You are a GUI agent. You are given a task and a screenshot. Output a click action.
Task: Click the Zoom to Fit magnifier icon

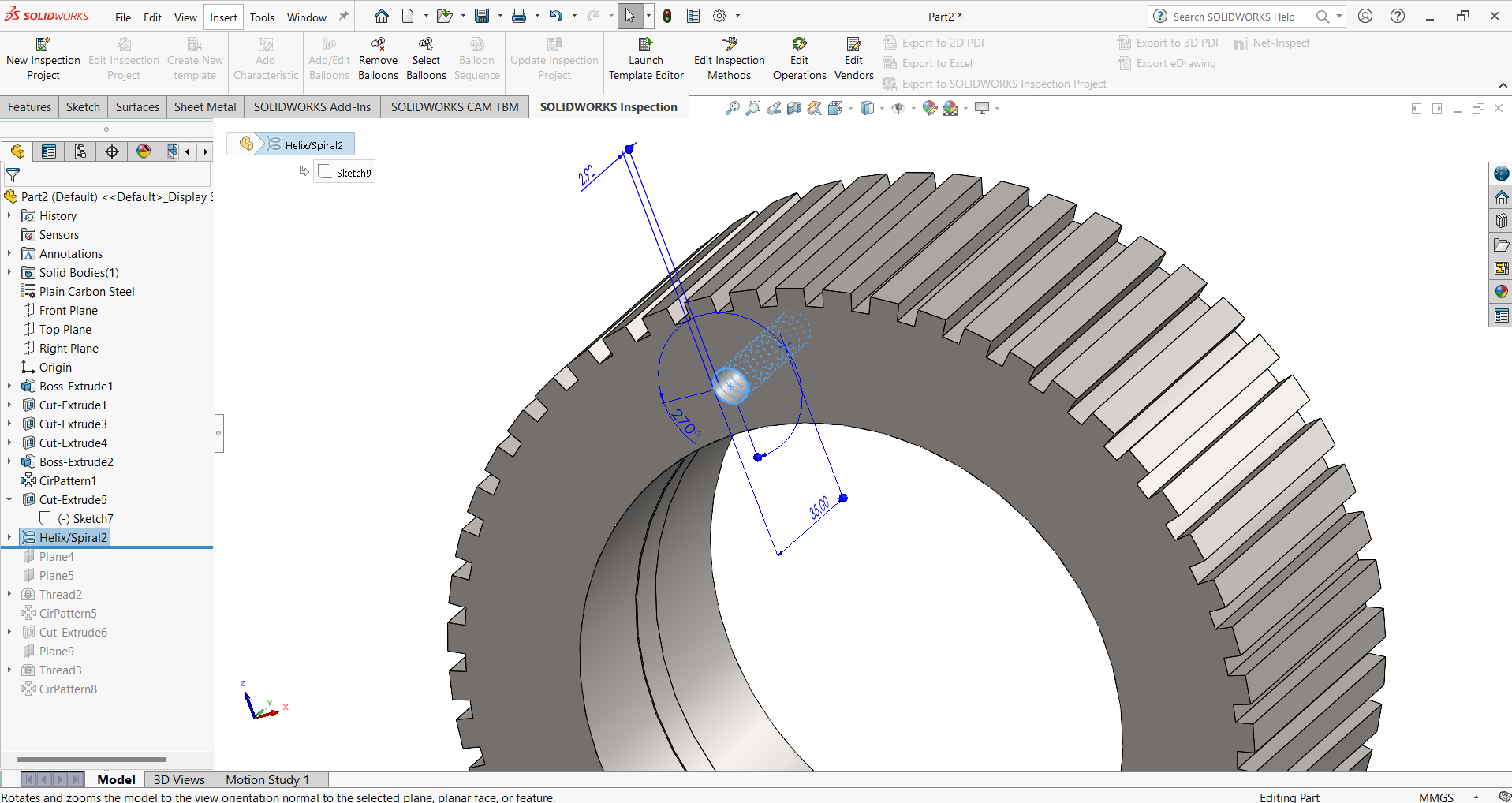point(733,108)
